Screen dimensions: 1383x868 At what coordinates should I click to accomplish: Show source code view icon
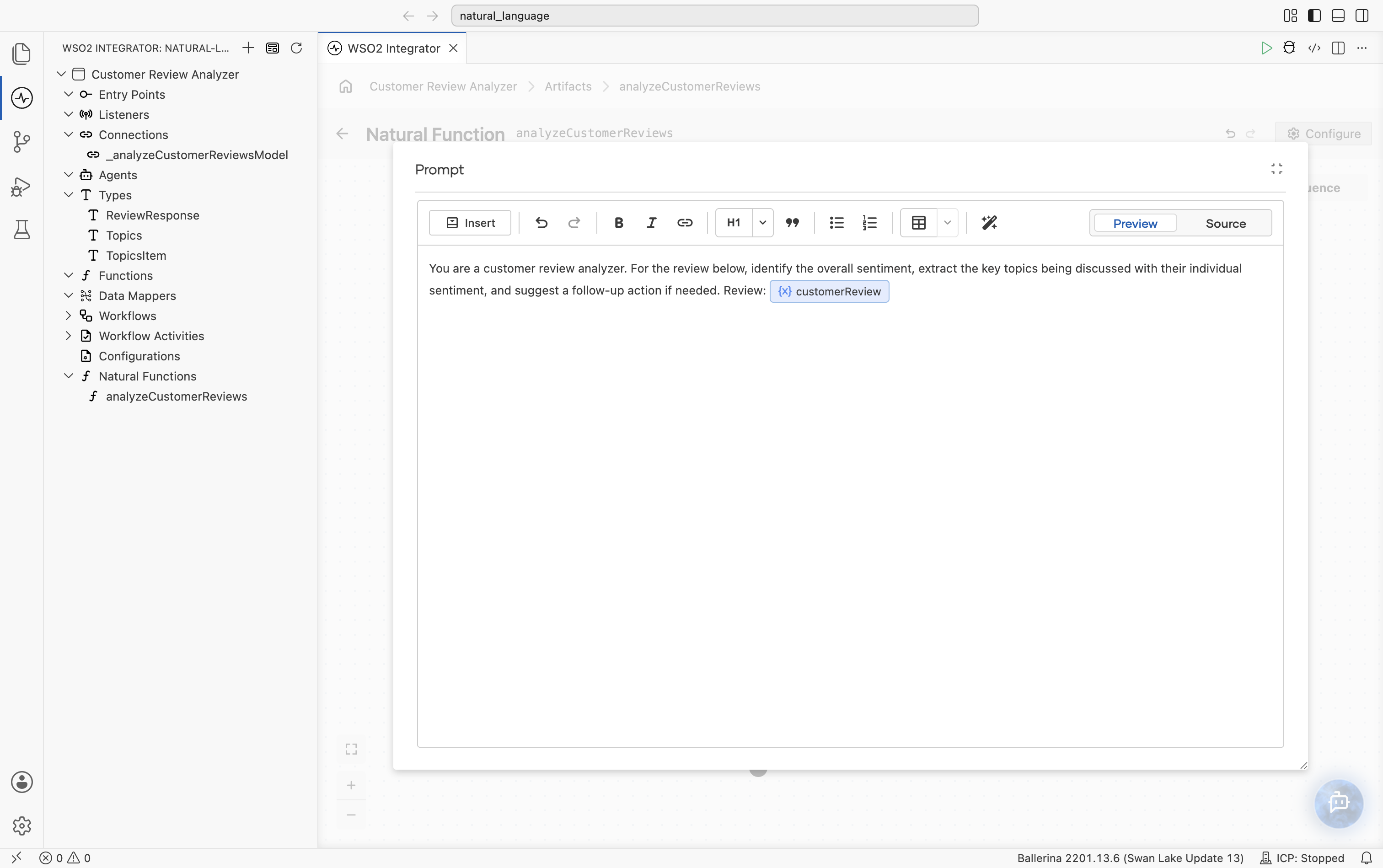[1314, 48]
